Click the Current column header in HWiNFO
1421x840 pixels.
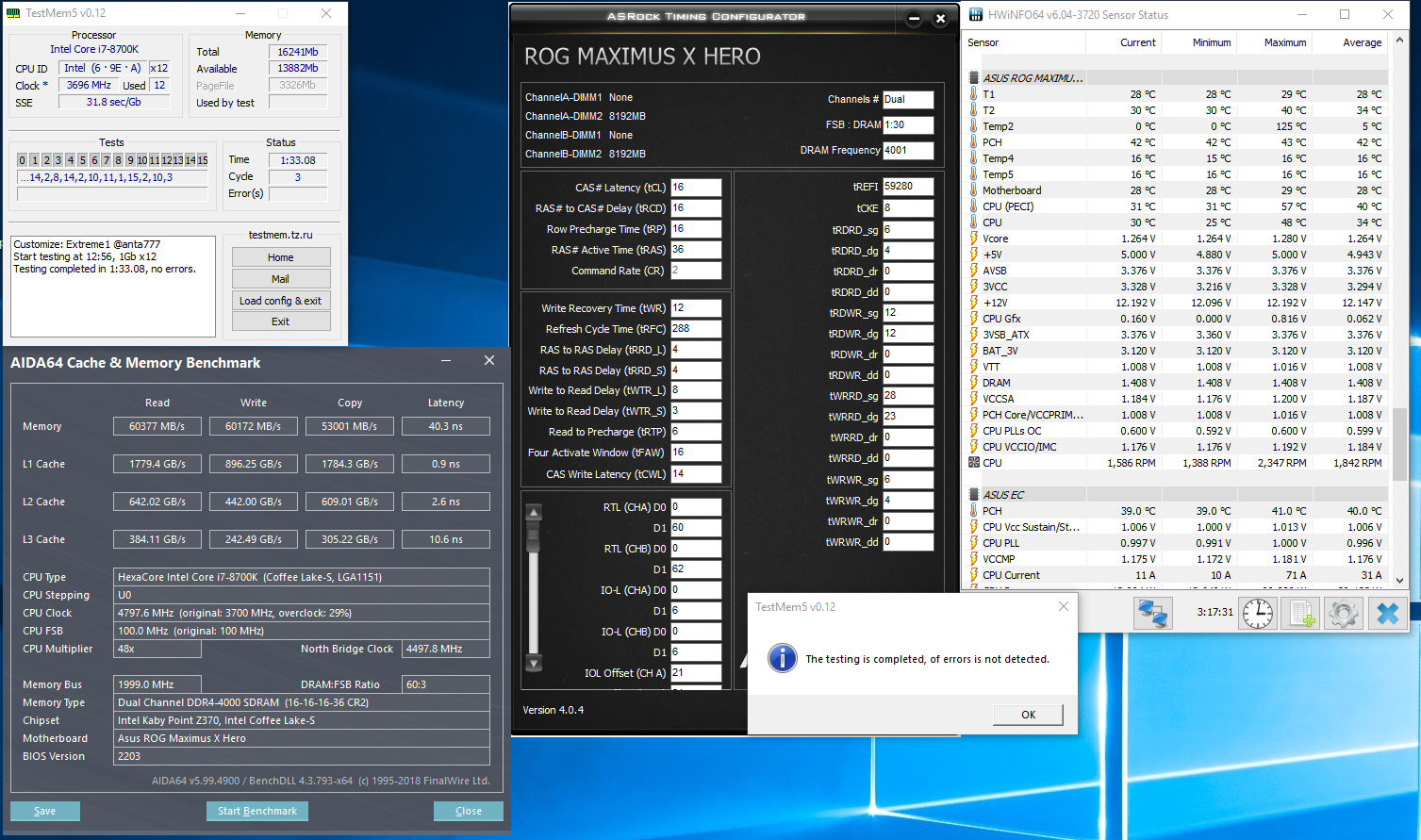pos(1123,42)
